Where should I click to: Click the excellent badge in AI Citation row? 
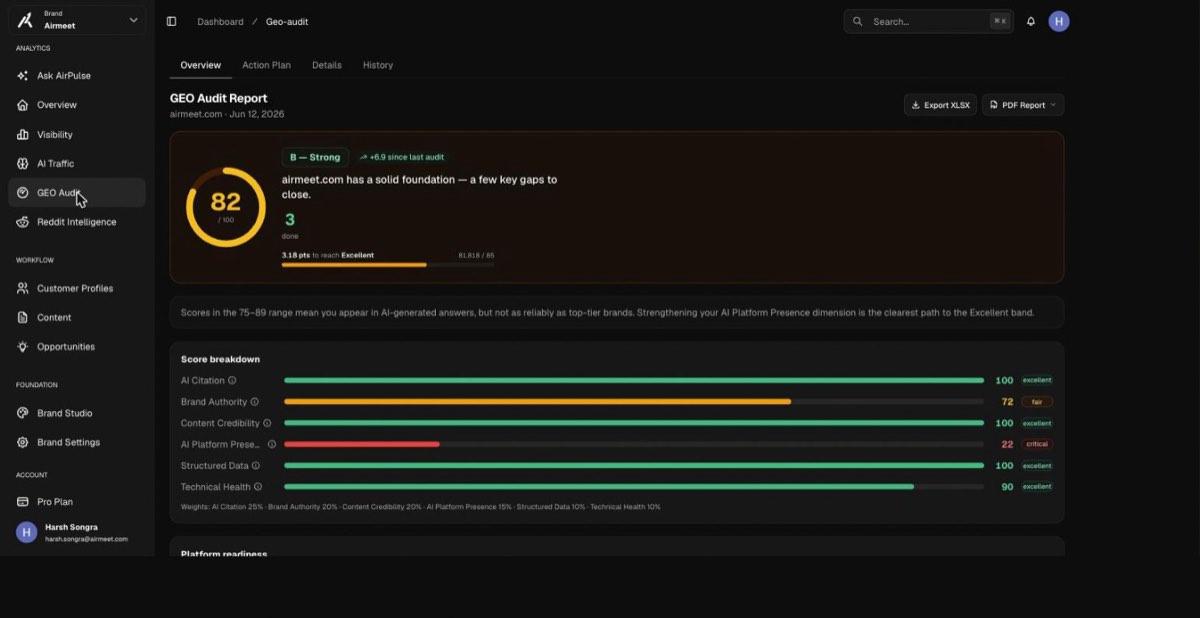point(1037,380)
